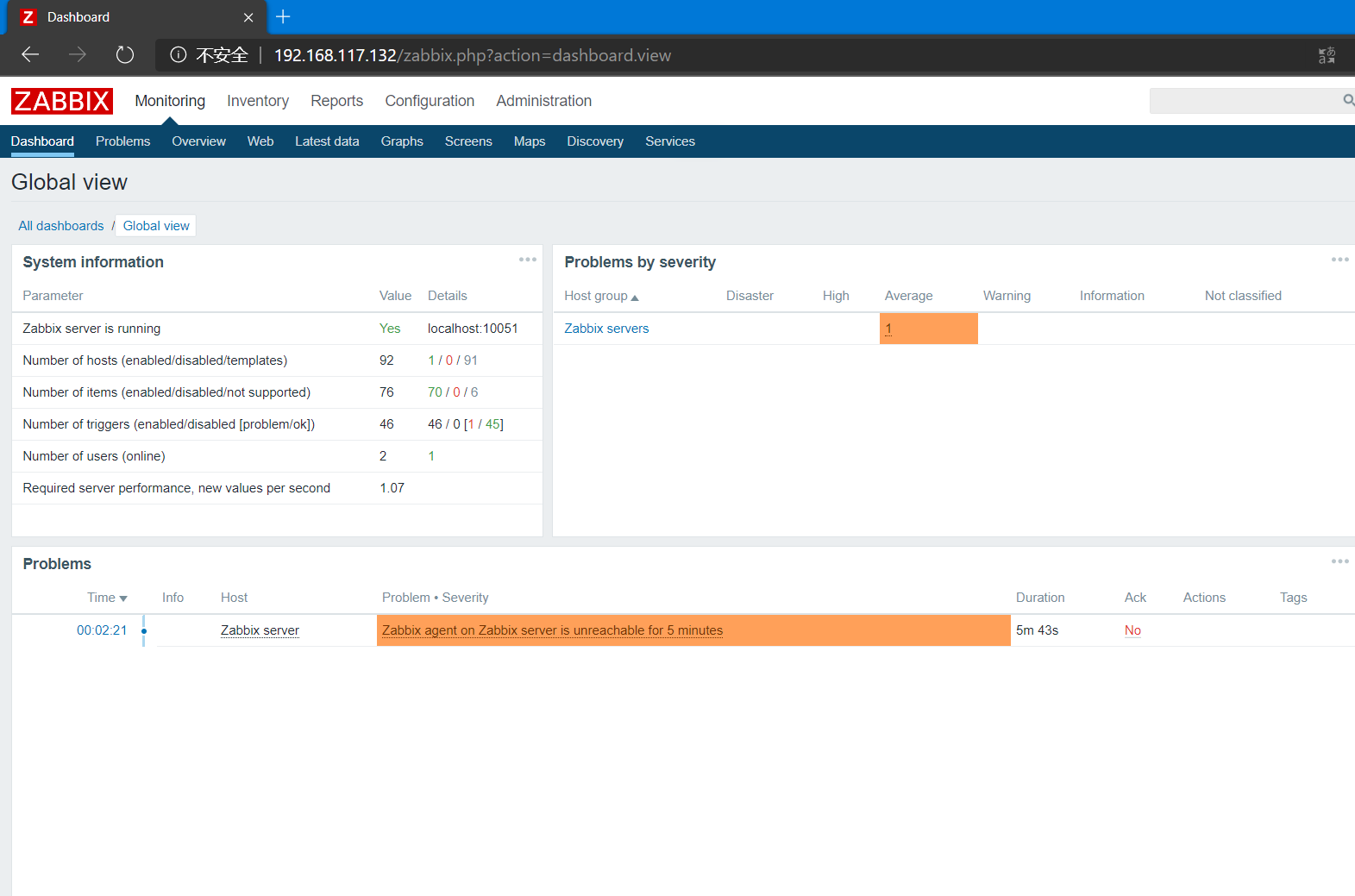Click the Disaster severity column header
The image size is (1355, 896).
point(750,296)
